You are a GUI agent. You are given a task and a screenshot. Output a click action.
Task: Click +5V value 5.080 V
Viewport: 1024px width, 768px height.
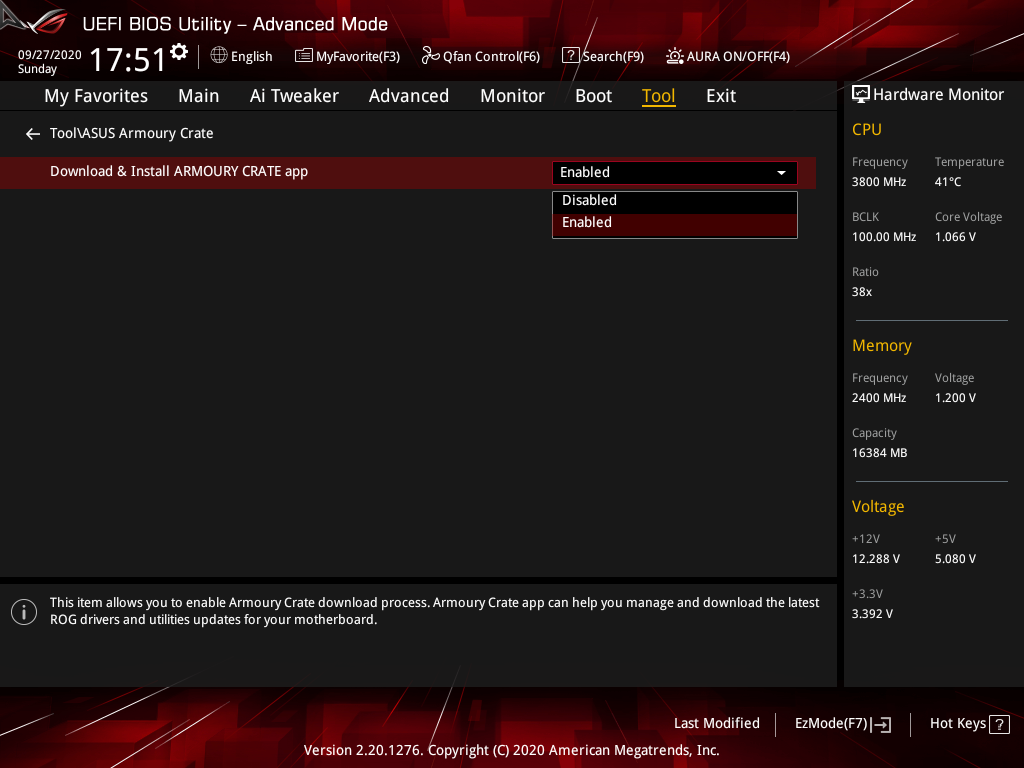pos(955,559)
